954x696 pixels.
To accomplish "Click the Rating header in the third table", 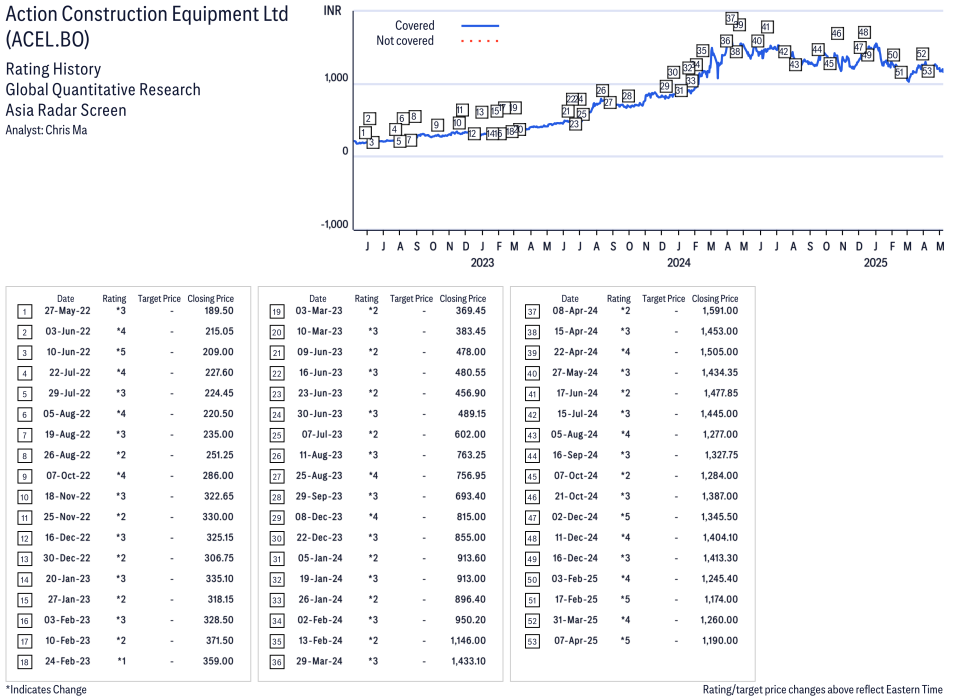I will (x=619, y=299).
